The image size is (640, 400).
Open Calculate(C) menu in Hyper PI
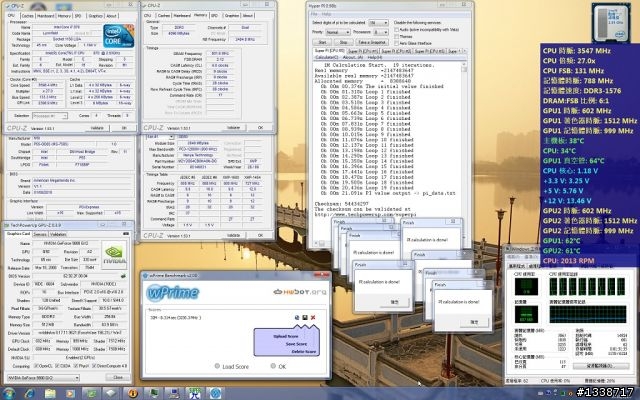coord(327,58)
